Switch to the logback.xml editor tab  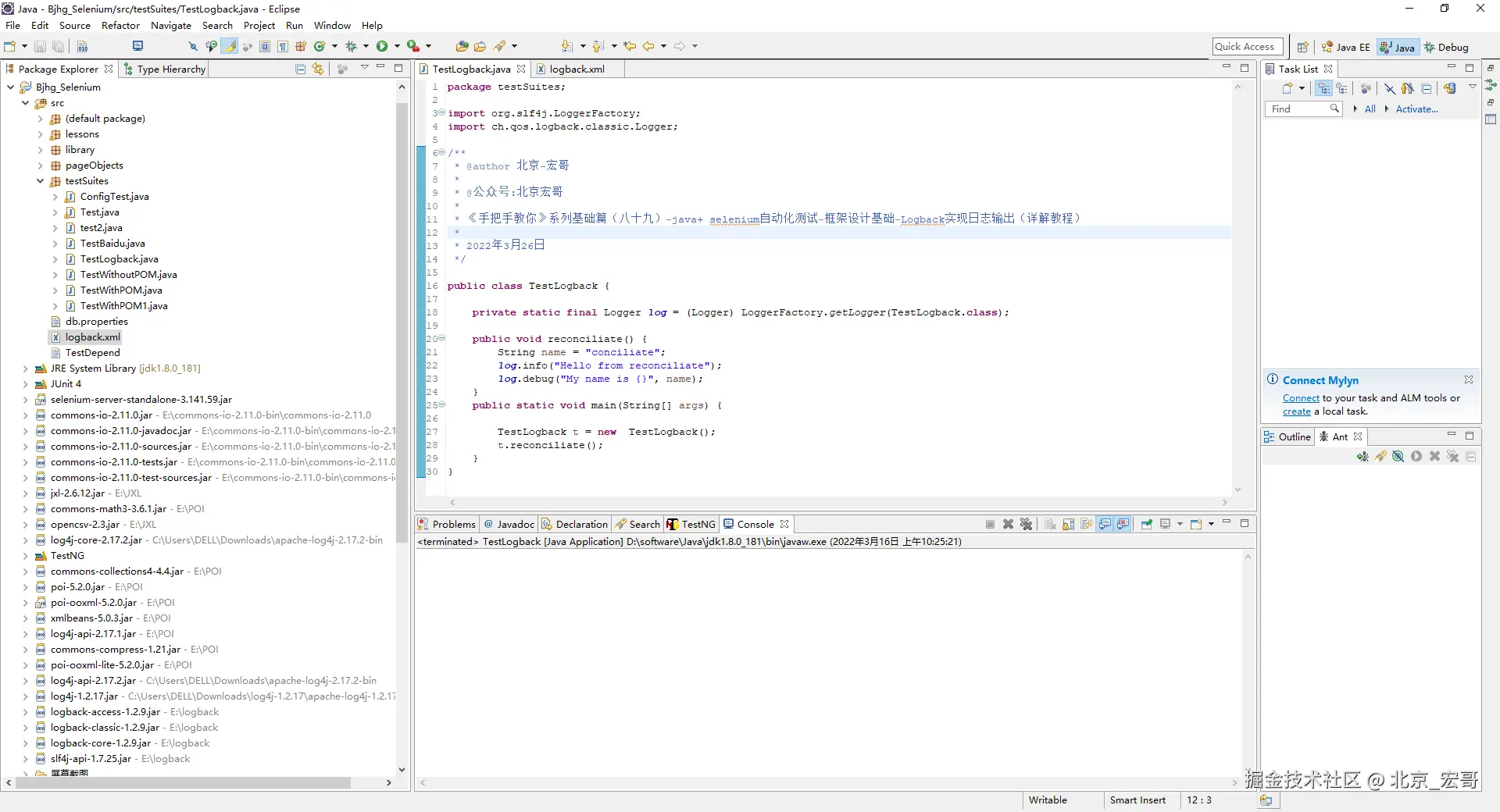pos(577,69)
